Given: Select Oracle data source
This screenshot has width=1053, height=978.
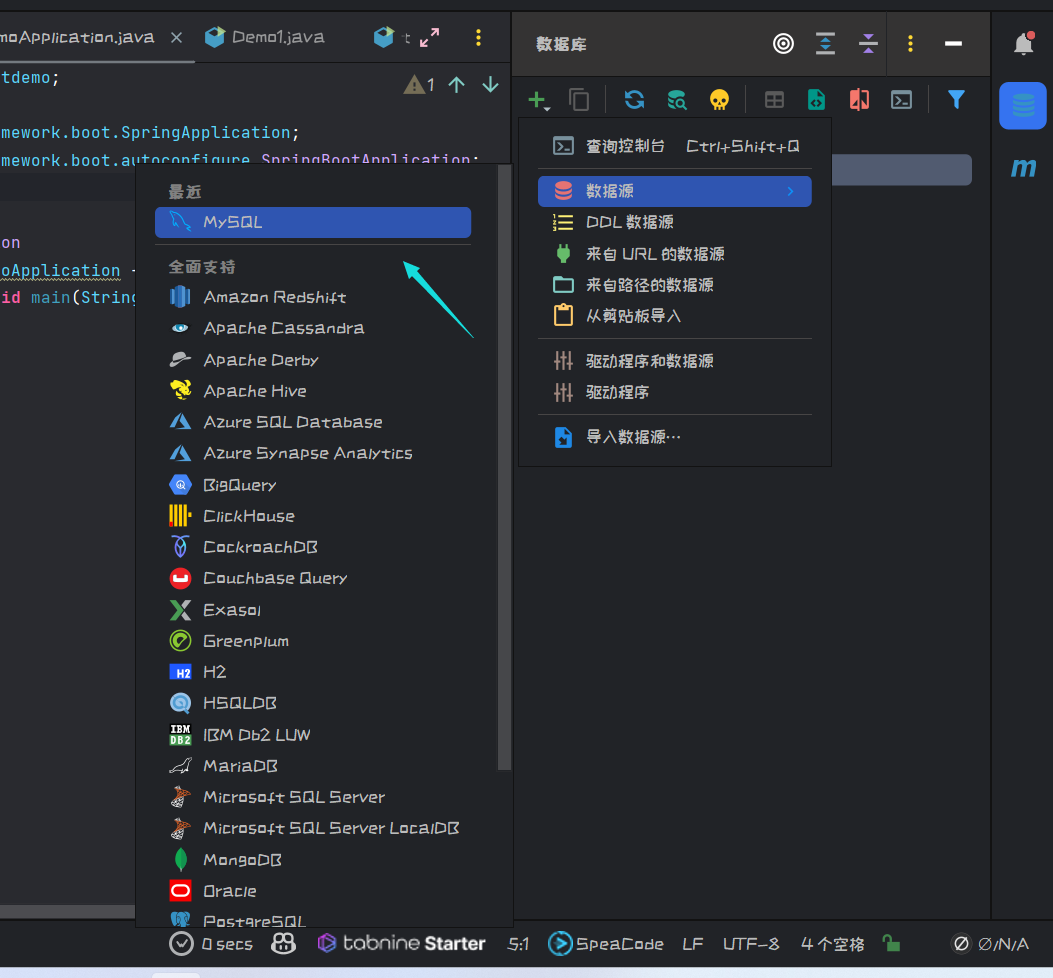Looking at the screenshot, I should pyautogui.click(x=313, y=891).
